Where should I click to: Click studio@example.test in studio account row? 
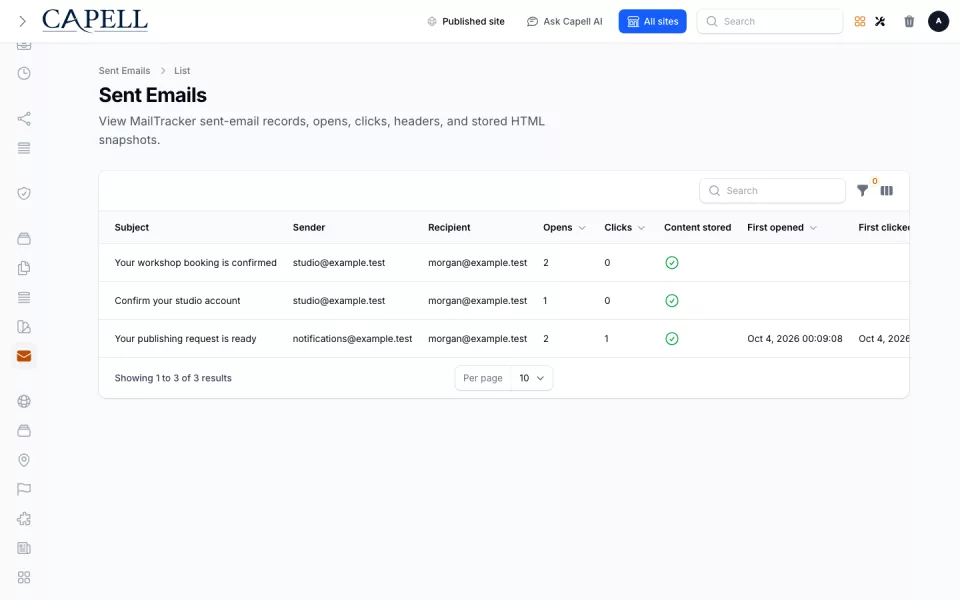339,301
